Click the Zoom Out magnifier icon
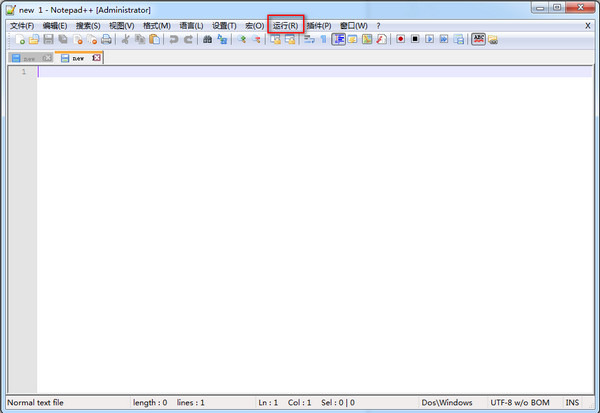This screenshot has height=413, width=600. pyautogui.click(x=256, y=39)
